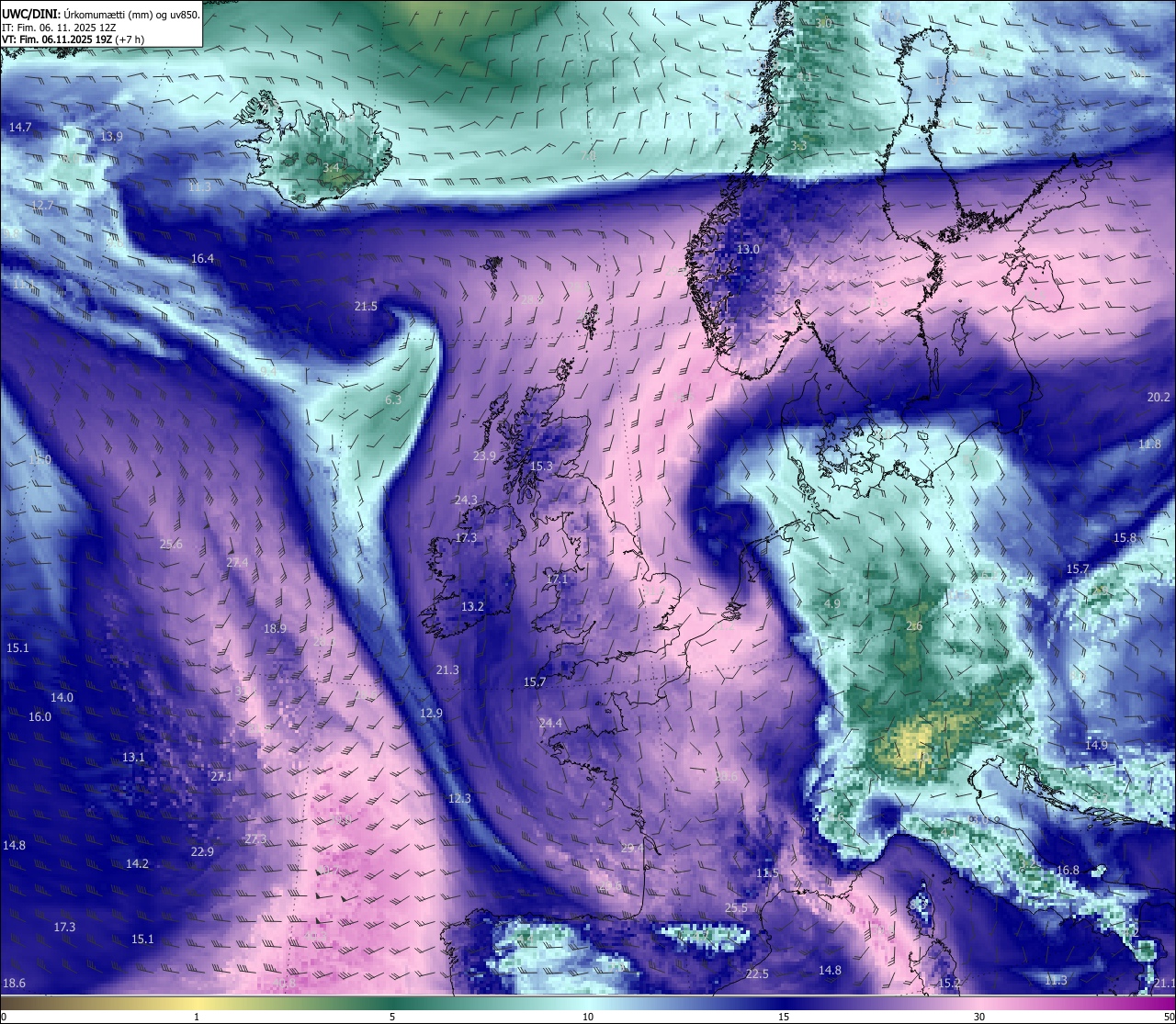Click the map value '16.0'
1176x1024 pixels.
[x=40, y=717]
